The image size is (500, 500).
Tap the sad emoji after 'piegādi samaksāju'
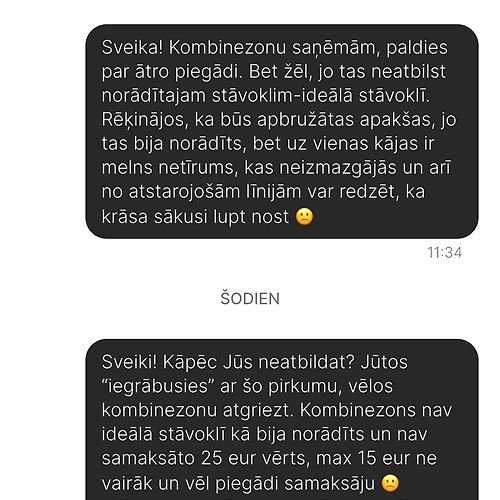390,483
